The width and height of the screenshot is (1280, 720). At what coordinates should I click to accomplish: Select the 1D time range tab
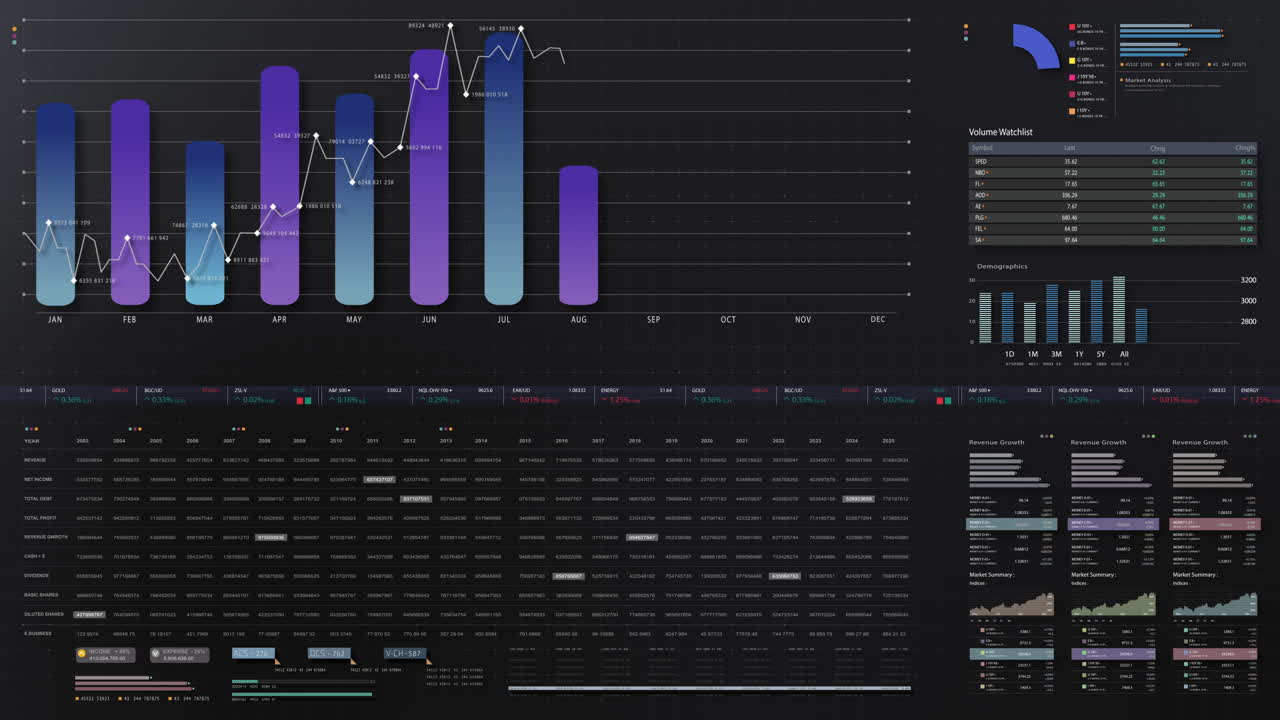coord(1009,354)
